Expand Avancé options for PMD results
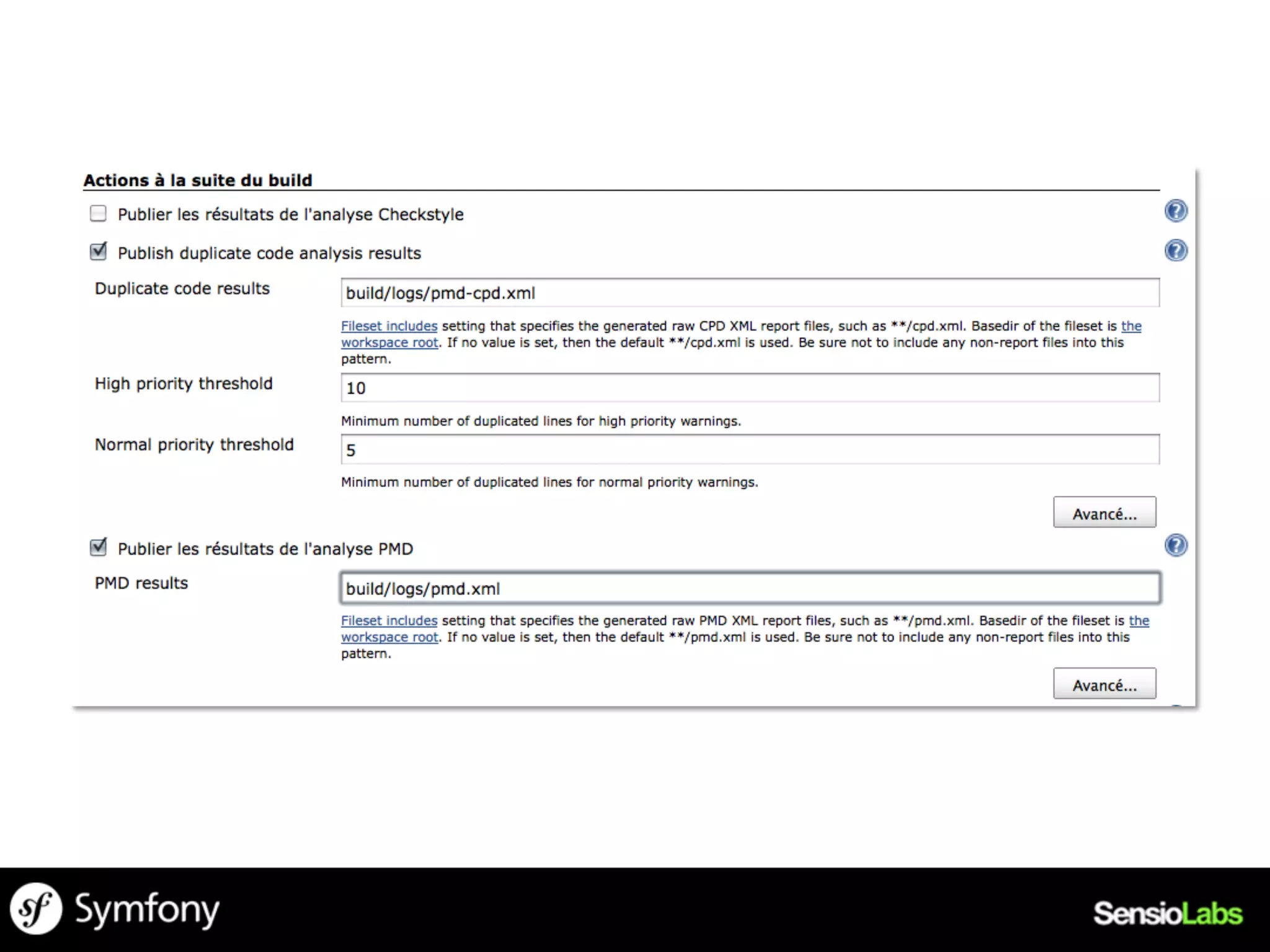 pyautogui.click(x=1104, y=684)
